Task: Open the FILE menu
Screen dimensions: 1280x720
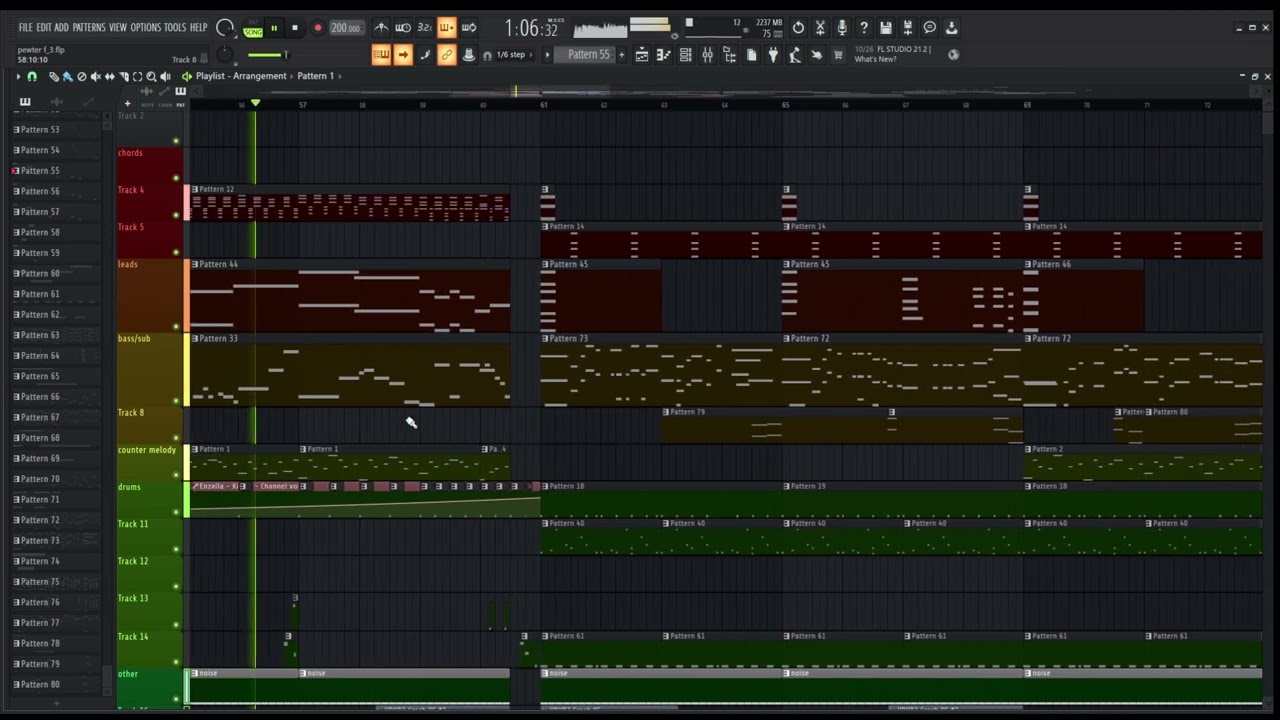Action: pyautogui.click(x=25, y=28)
